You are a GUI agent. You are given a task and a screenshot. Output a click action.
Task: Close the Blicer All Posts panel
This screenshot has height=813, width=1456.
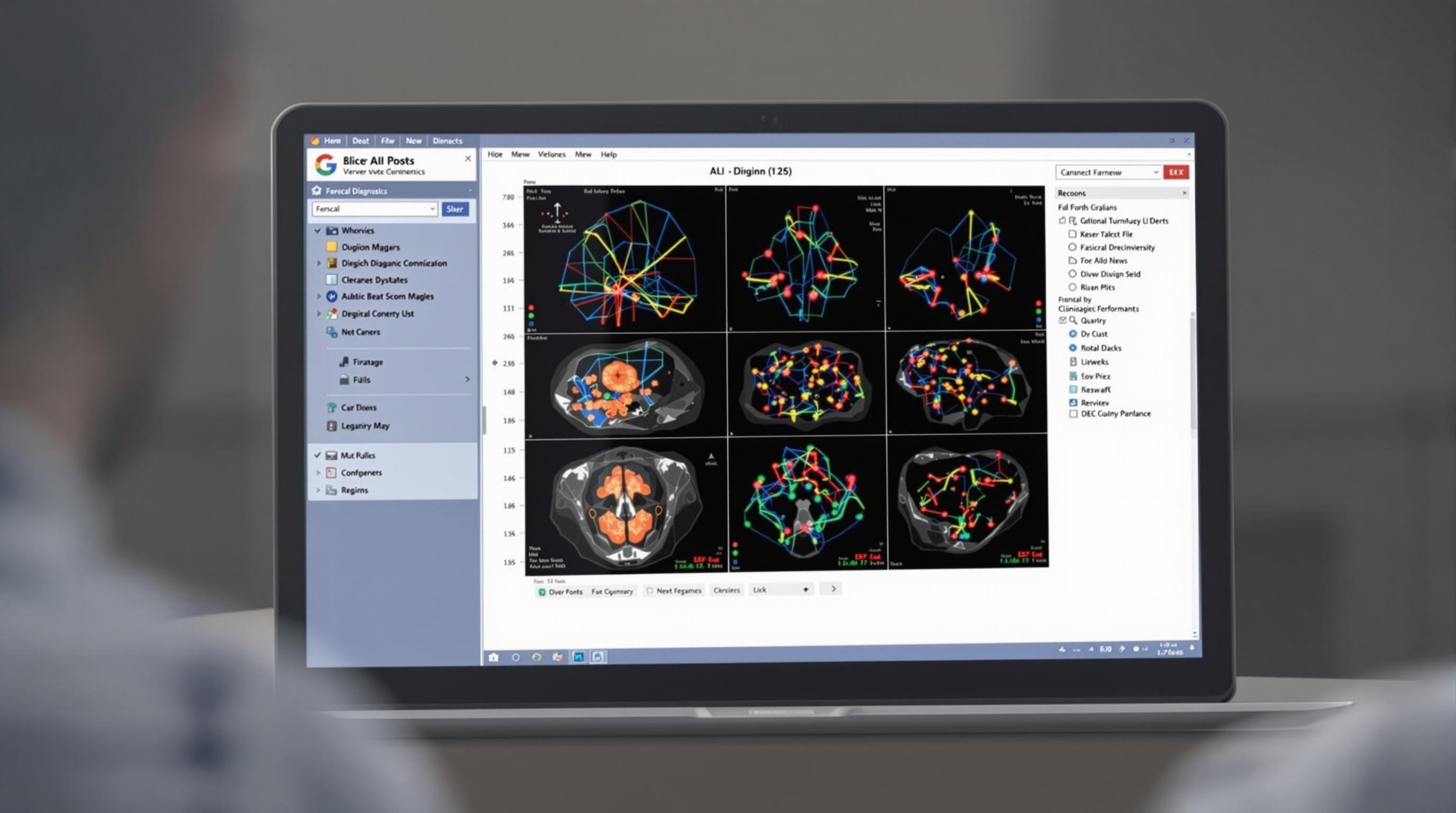pyautogui.click(x=468, y=159)
